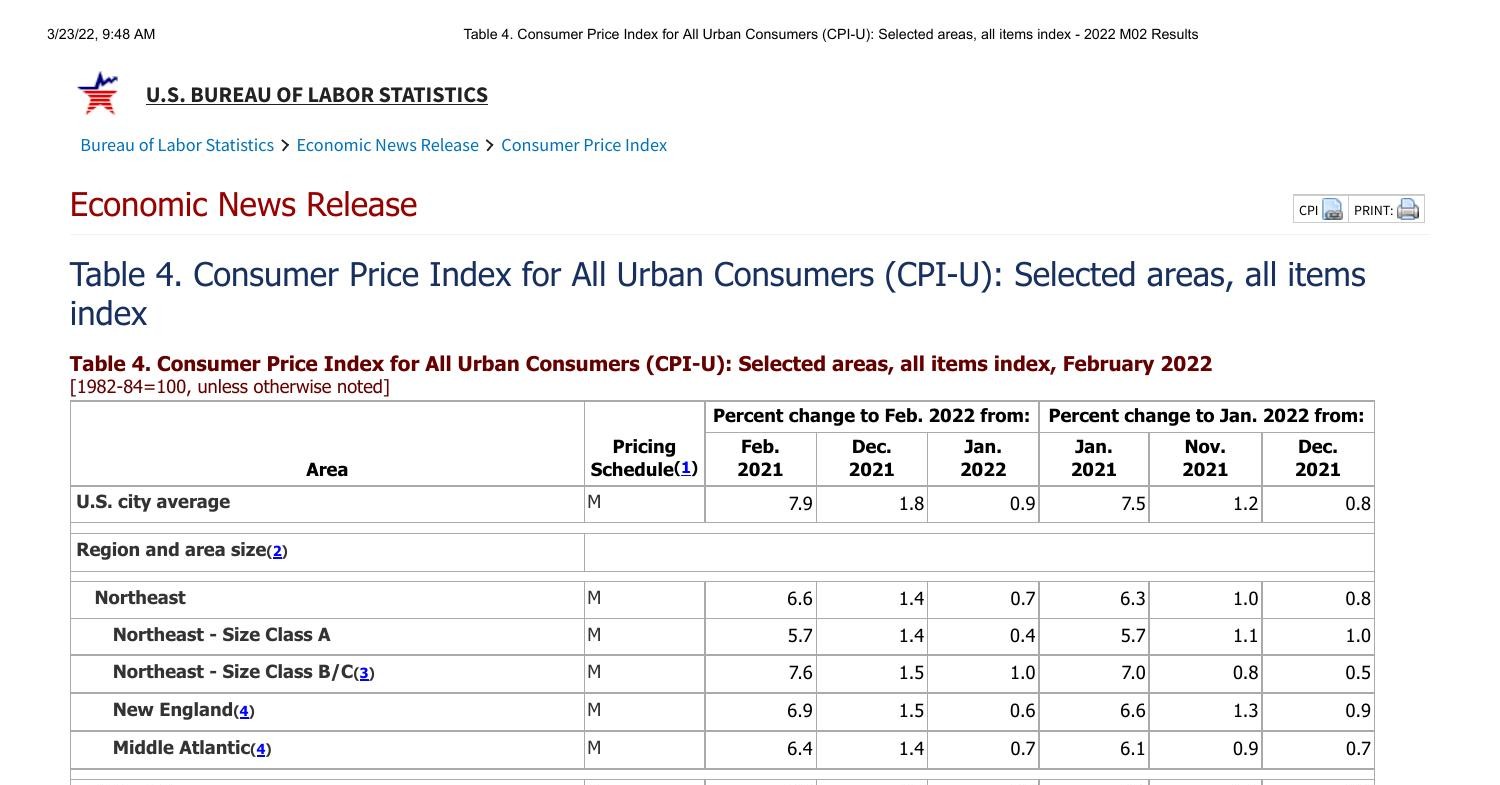The image size is (1500, 785).
Task: Click the printer icon next to PRINT
Action: click(x=1408, y=210)
